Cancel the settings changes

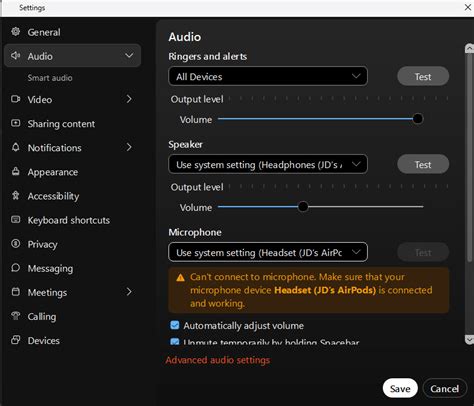(444, 388)
